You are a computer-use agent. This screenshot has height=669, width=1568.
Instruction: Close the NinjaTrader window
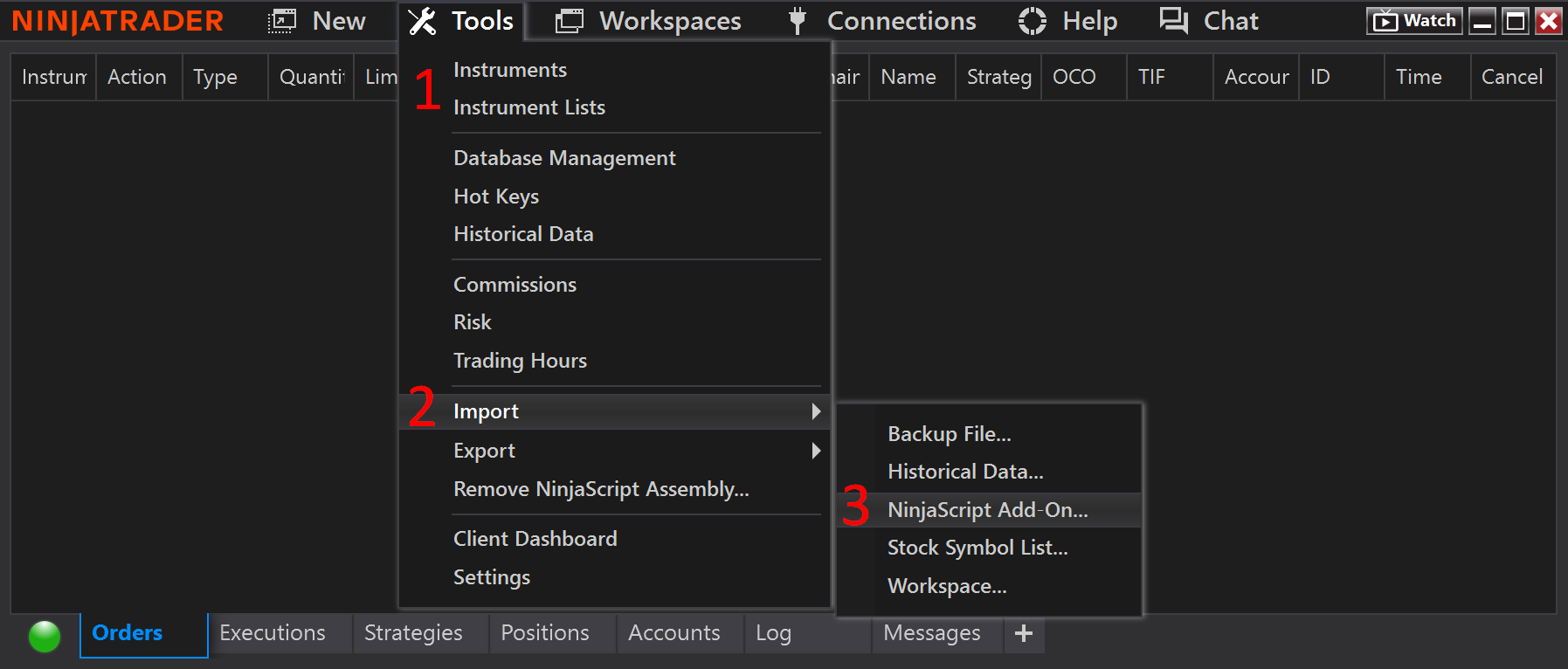(x=1549, y=21)
